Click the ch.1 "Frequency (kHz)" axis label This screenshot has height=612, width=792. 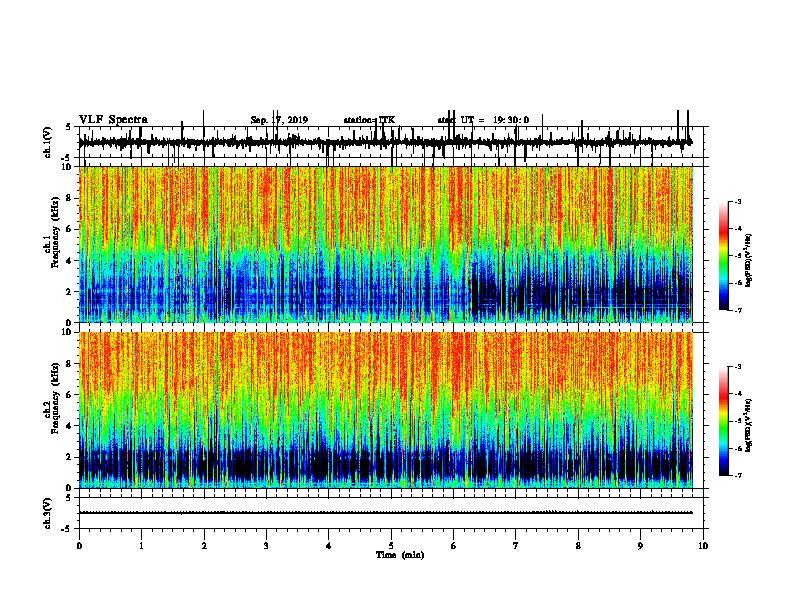point(55,232)
